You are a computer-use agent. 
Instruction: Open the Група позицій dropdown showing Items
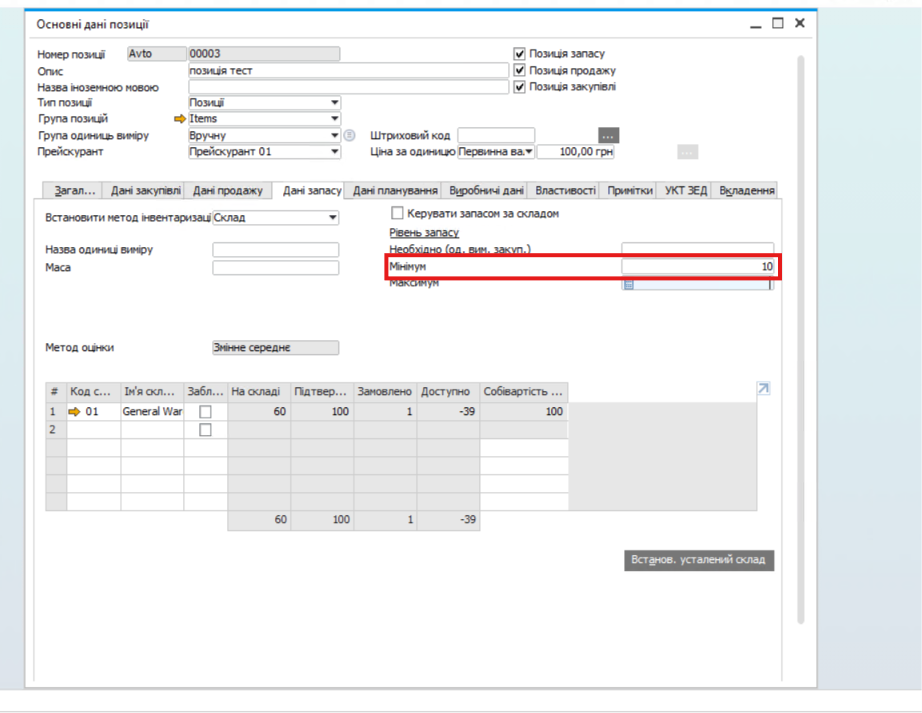click(x=335, y=119)
